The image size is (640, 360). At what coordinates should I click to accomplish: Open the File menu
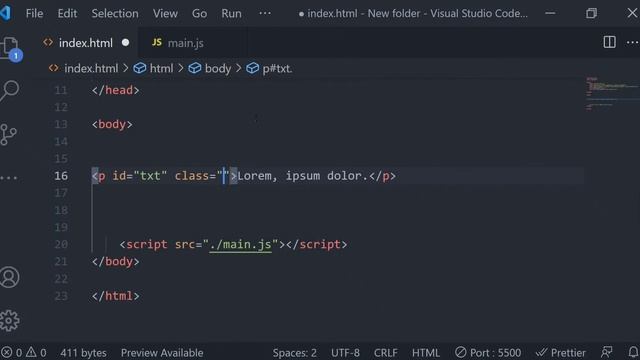[x=34, y=13]
